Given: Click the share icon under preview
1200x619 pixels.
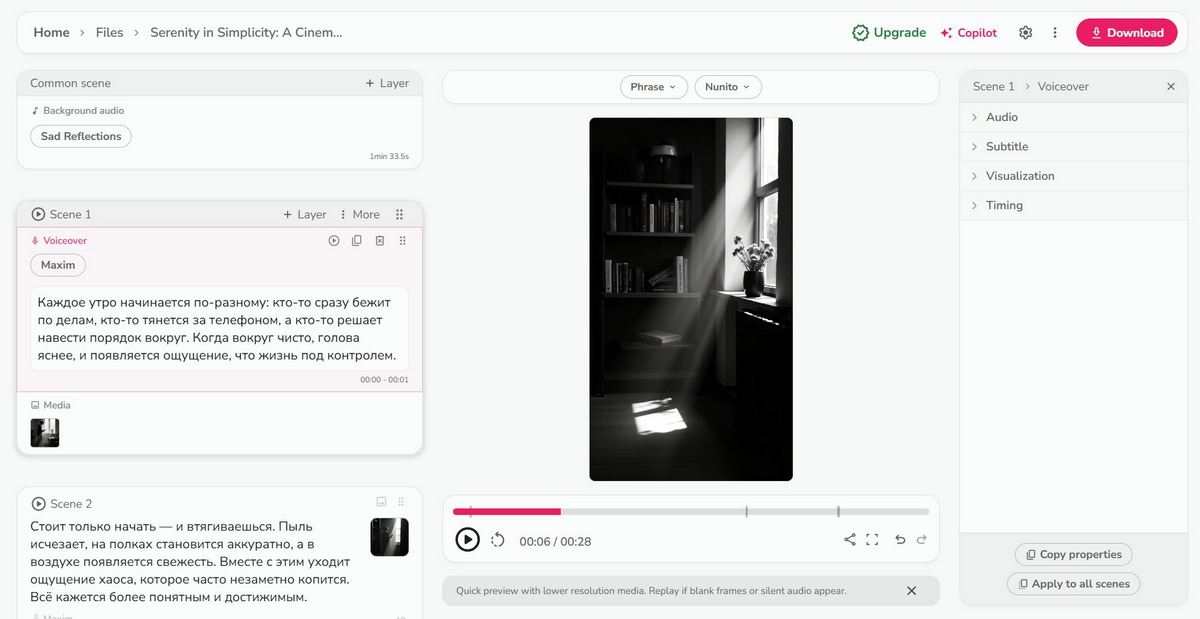Looking at the screenshot, I should (x=849, y=540).
